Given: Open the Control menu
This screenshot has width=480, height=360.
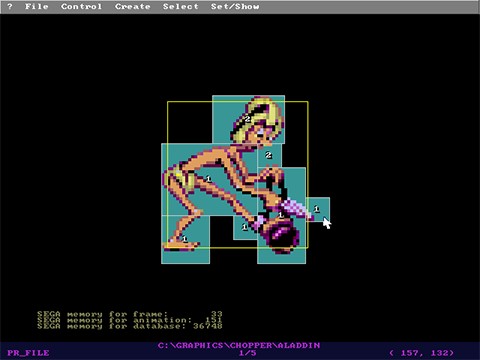Looking at the screenshot, I should tap(81, 6).
